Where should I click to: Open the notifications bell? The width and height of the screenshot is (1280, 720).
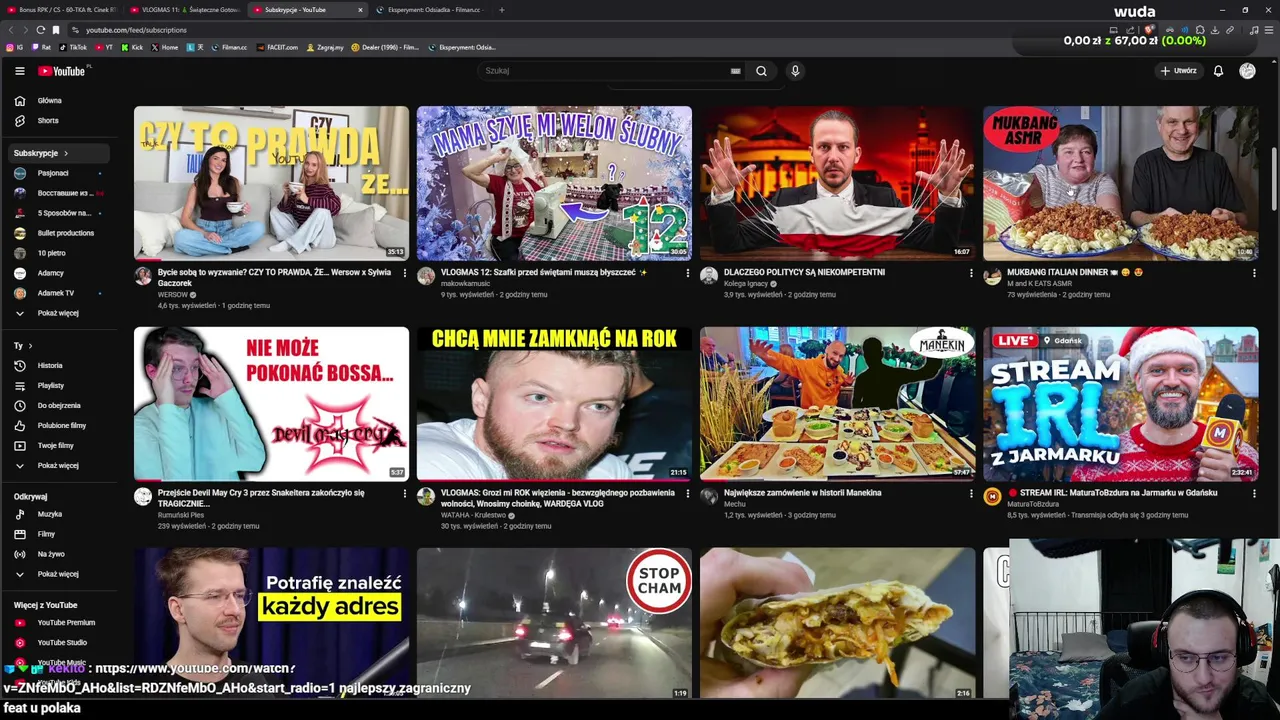[x=1218, y=71]
